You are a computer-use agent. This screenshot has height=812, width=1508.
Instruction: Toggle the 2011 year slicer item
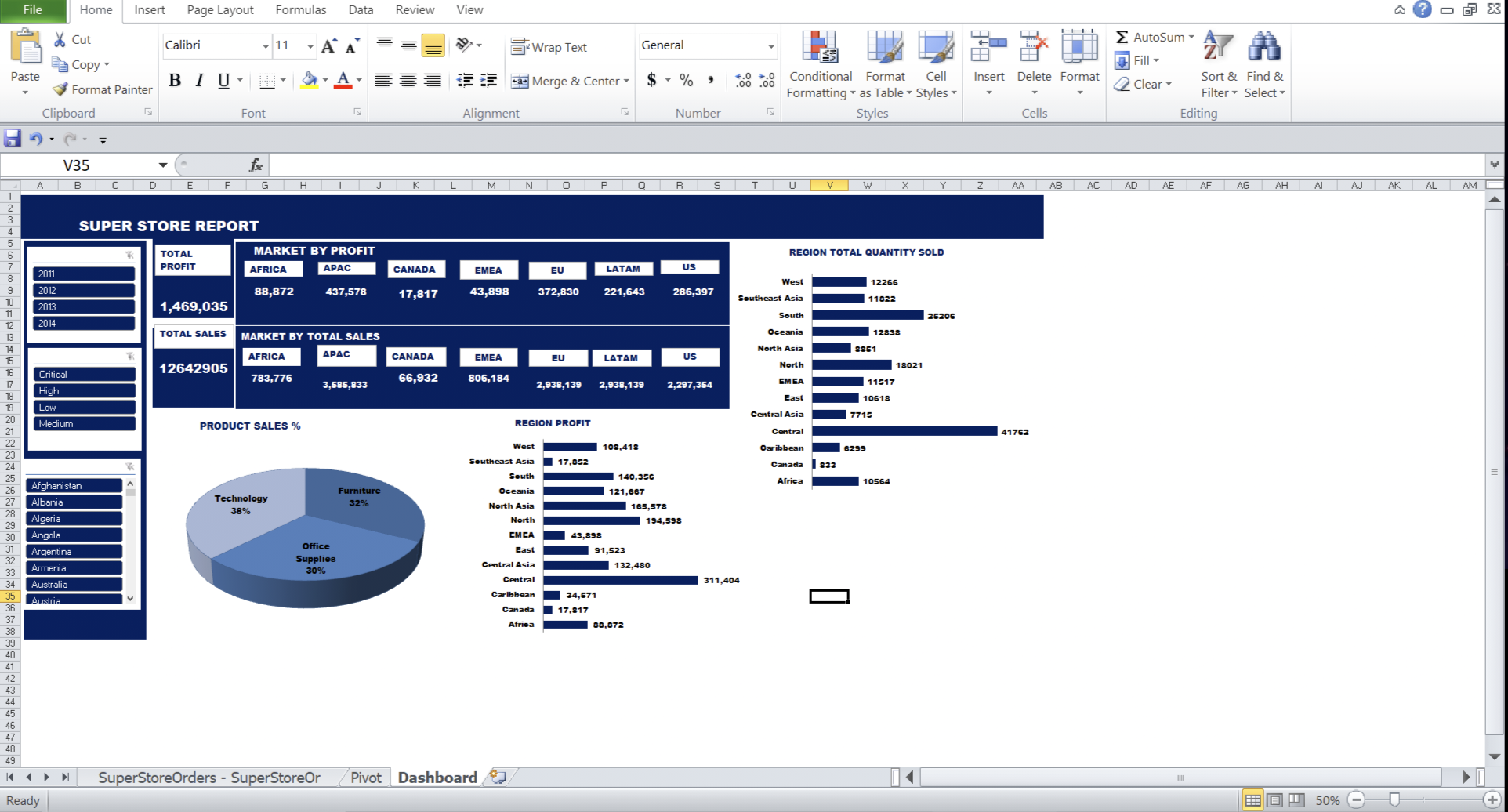click(x=84, y=274)
